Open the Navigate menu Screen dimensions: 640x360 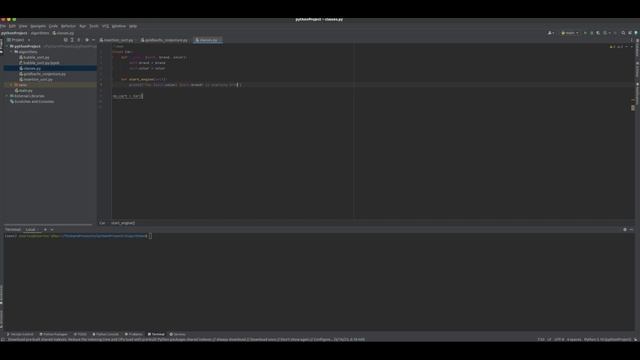coord(38,26)
